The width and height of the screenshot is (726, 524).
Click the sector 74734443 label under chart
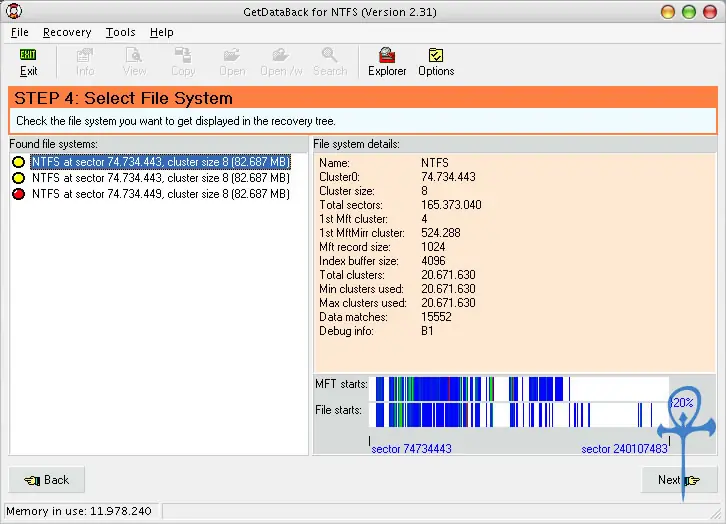tap(411, 449)
